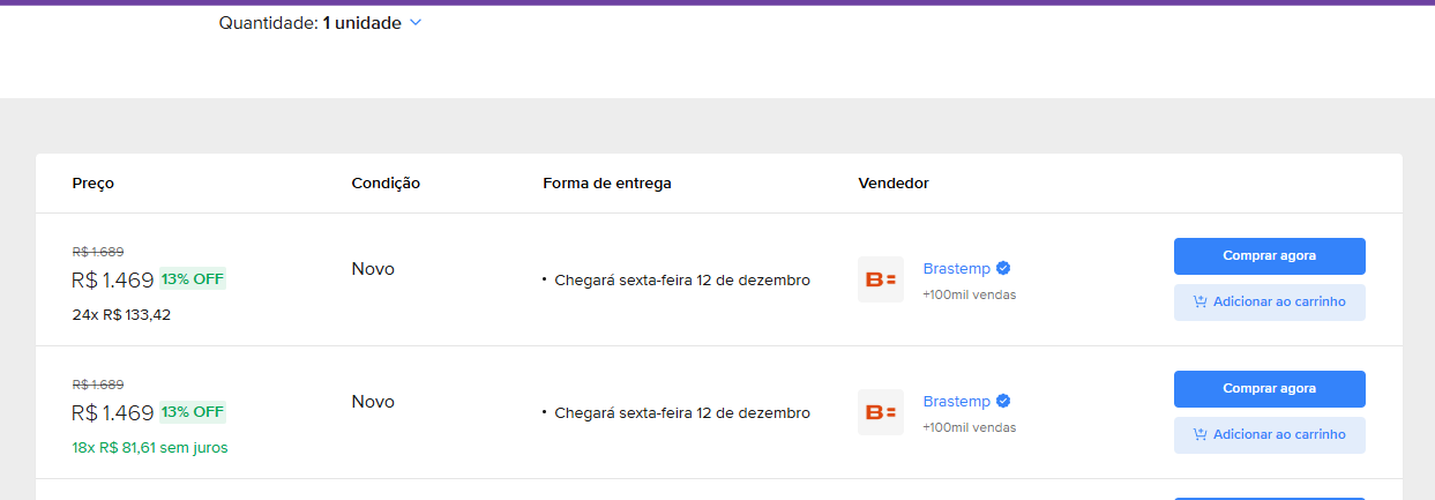Click the Brastemp logo in the 24x offer row
This screenshot has width=1435, height=500.
pyautogui.click(x=880, y=280)
